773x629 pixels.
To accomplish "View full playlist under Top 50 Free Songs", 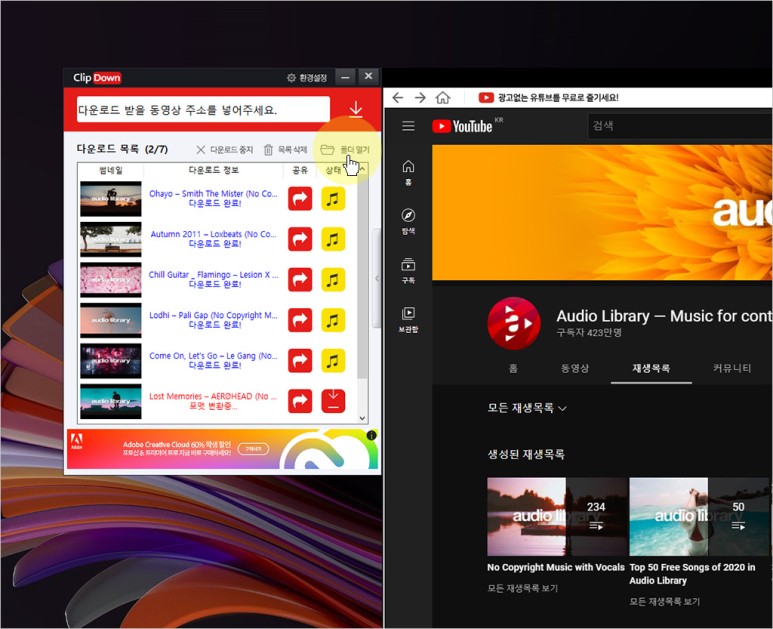I will pos(665,601).
